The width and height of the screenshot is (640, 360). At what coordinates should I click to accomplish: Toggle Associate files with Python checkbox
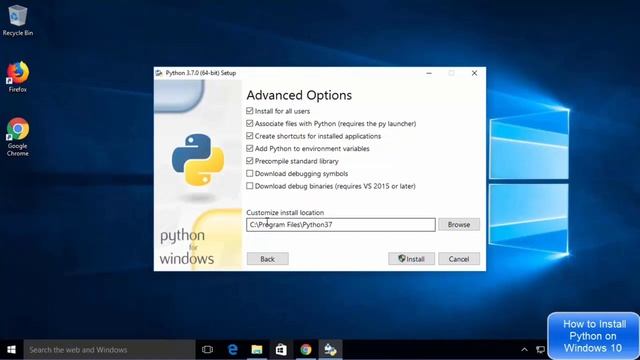[x=250, y=123]
